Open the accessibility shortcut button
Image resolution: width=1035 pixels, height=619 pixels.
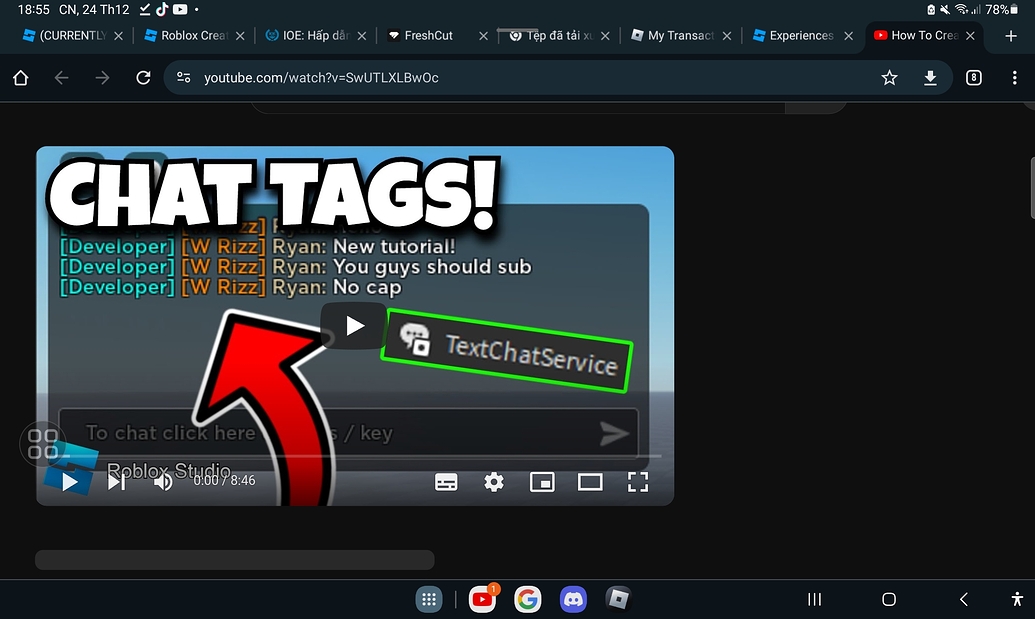coord(1017,599)
